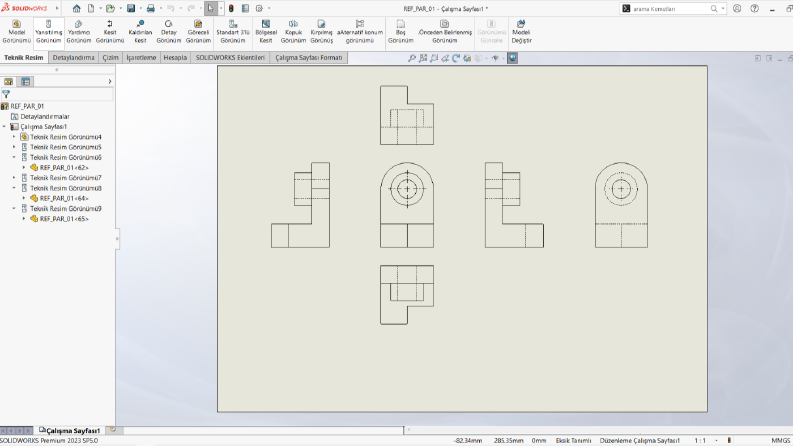Click the Rebuild traffic light icon
The image size is (793, 446).
pos(231,9)
